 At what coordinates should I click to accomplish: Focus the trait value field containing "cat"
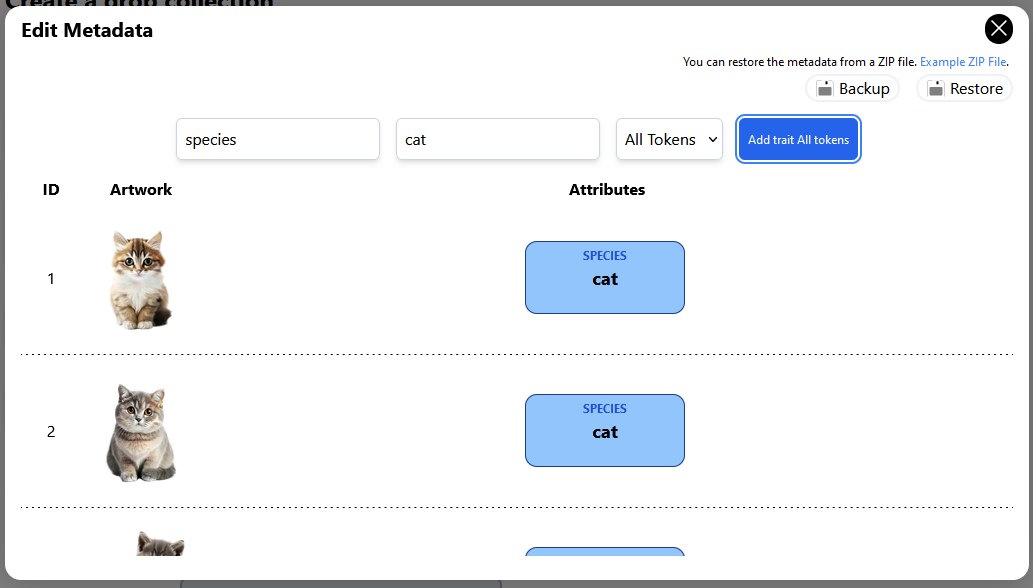pyautogui.click(x=498, y=139)
